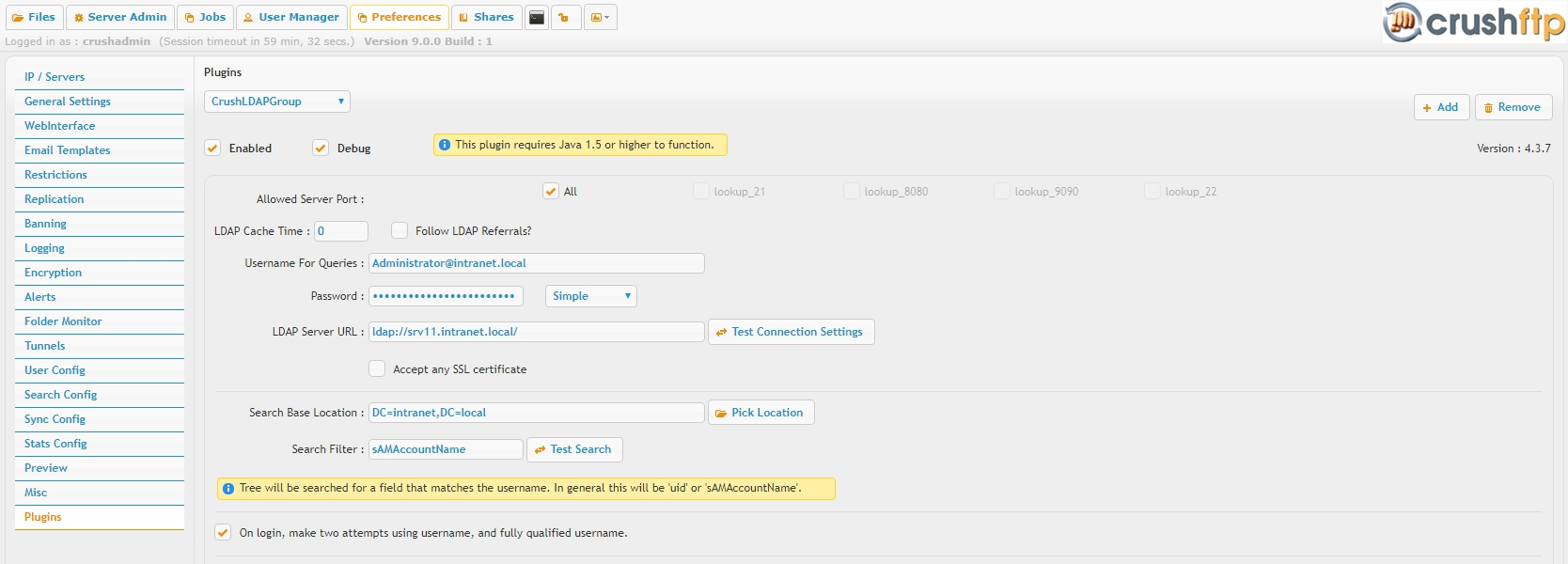Click the Java requirement info icon
The width and height of the screenshot is (1568, 564).
[x=445, y=145]
